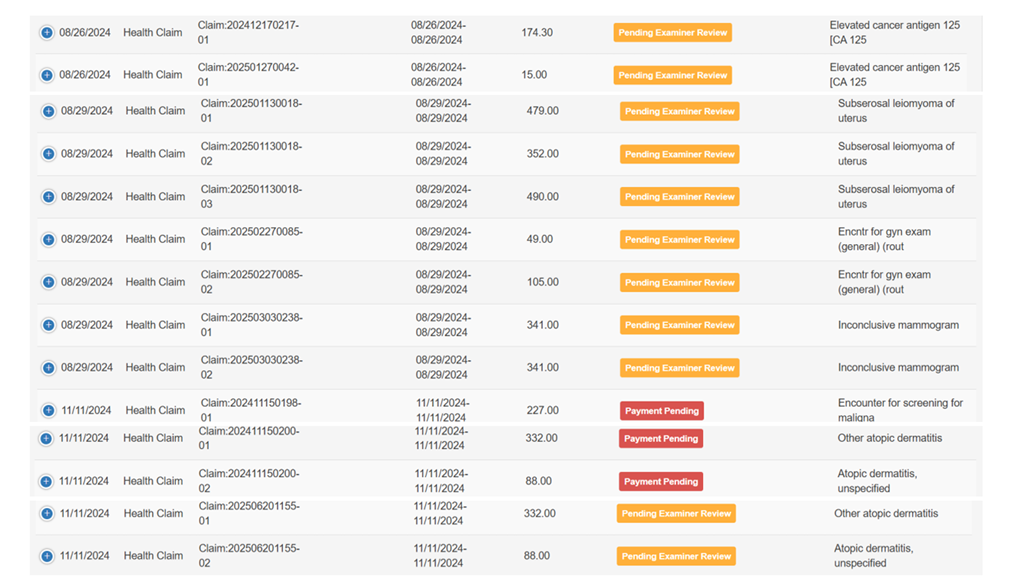Click Payment Pending badge for 227.00 claim
Viewport: 1024px width, 582px height.
click(661, 411)
